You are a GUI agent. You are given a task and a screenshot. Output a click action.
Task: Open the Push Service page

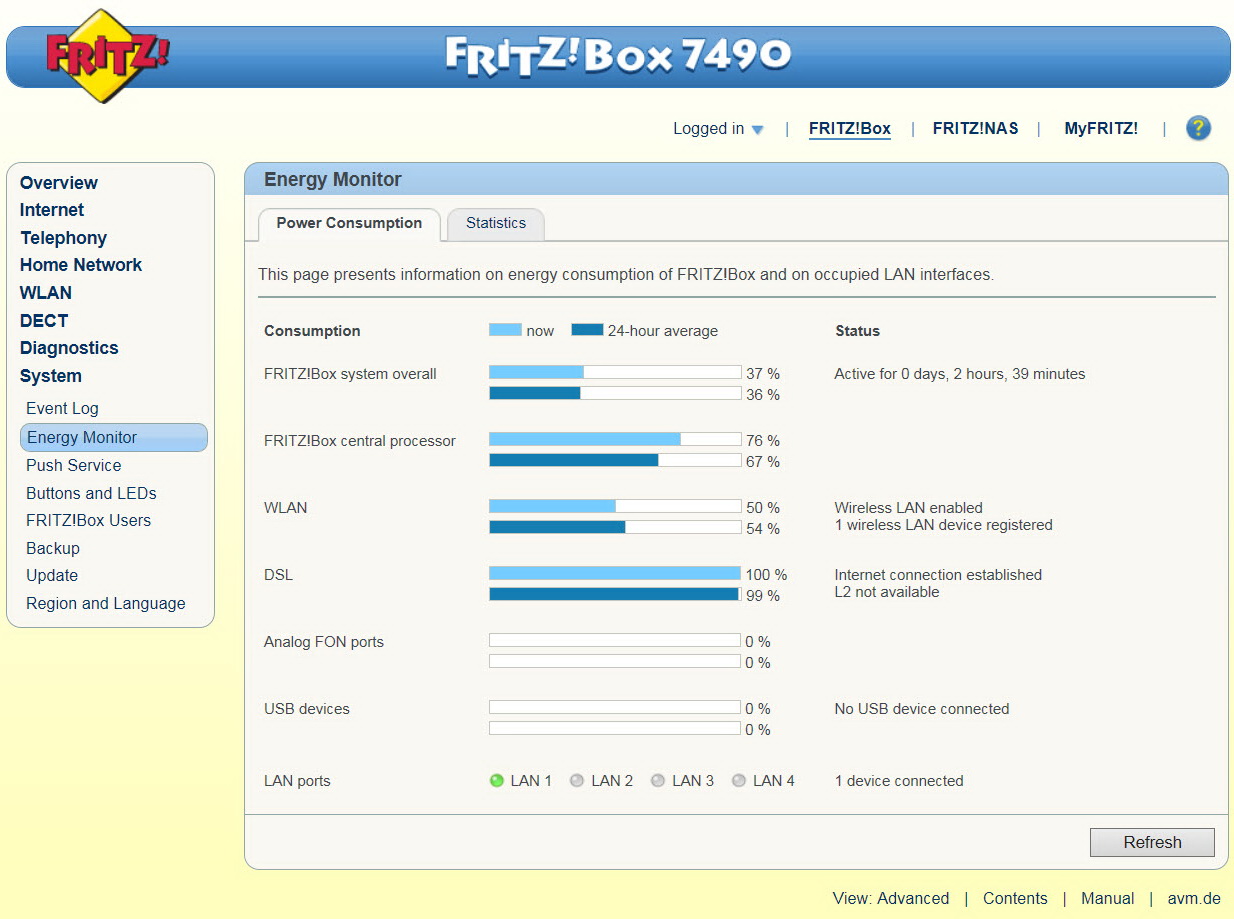(x=74, y=465)
